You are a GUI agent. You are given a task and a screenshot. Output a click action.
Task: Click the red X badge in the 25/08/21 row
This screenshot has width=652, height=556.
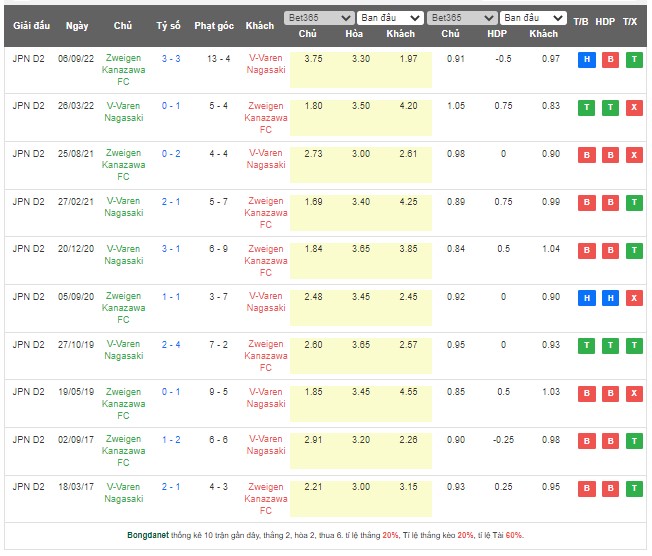[634, 155]
